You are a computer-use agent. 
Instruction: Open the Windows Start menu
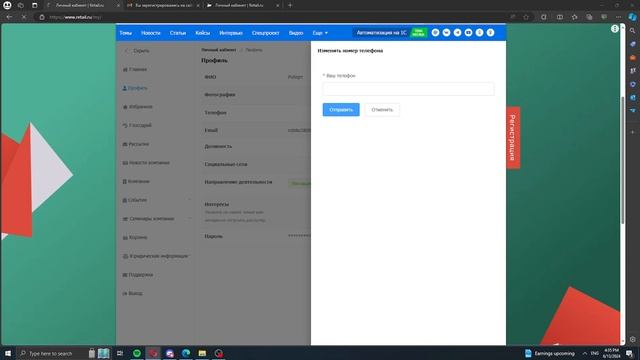[x=7, y=353]
